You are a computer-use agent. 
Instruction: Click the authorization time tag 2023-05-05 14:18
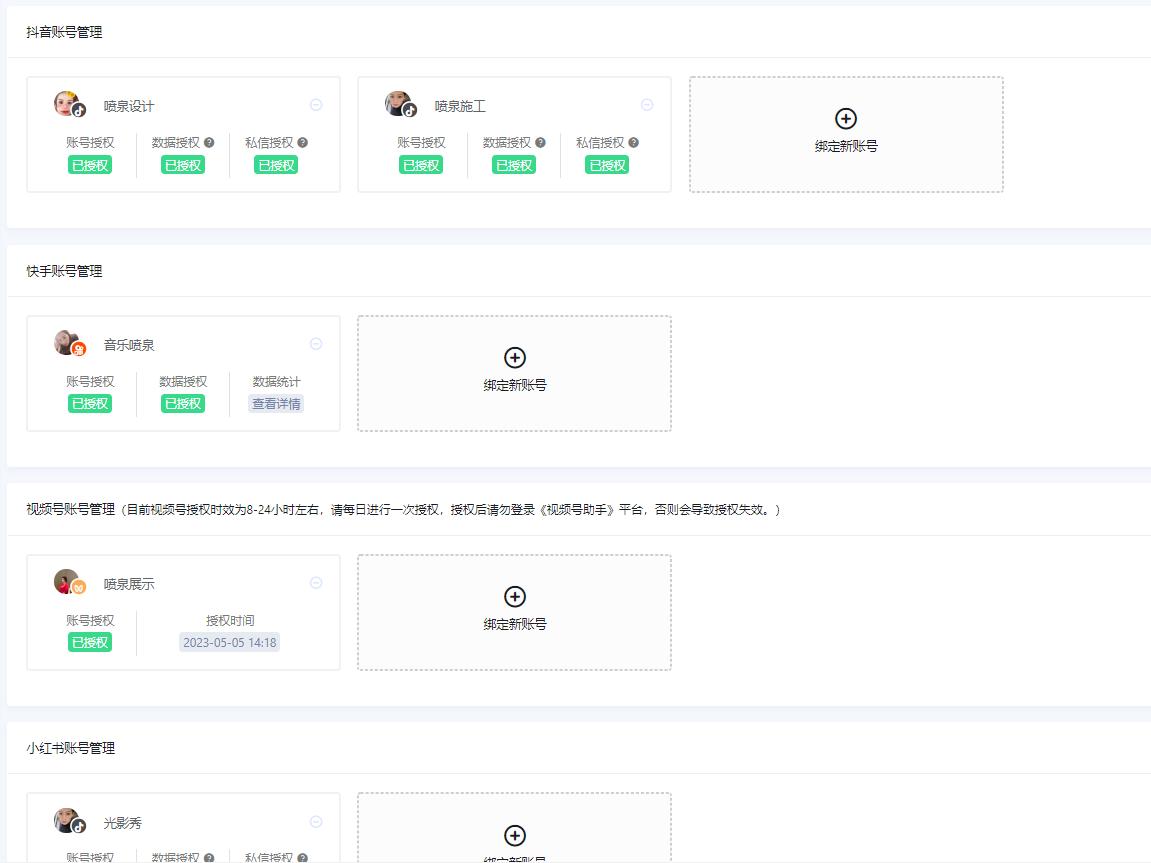pyautogui.click(x=230, y=642)
